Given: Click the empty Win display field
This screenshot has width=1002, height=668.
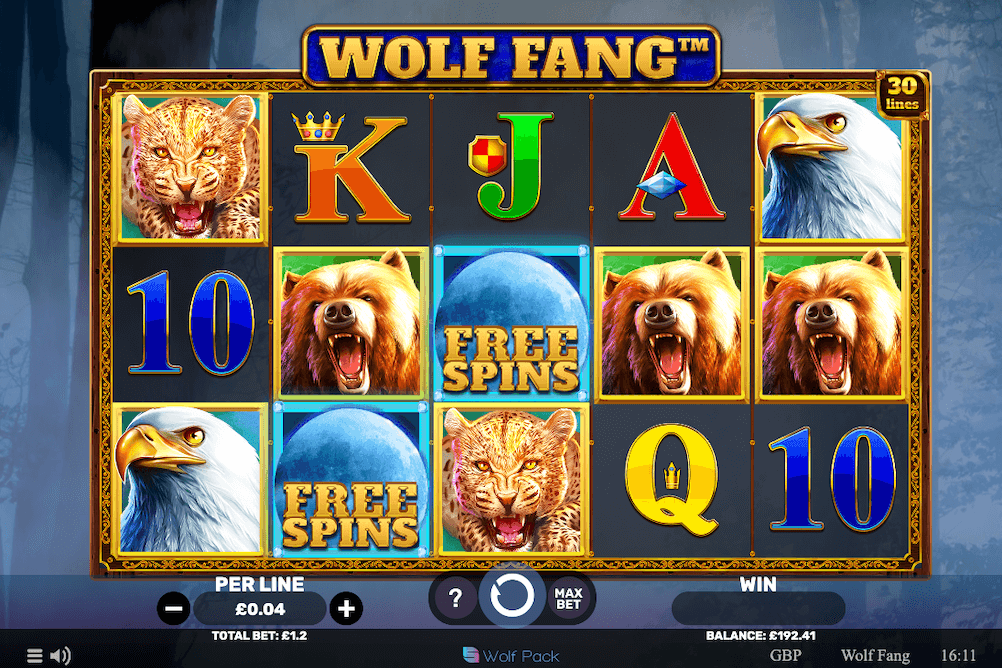Looking at the screenshot, I should click(x=758, y=609).
